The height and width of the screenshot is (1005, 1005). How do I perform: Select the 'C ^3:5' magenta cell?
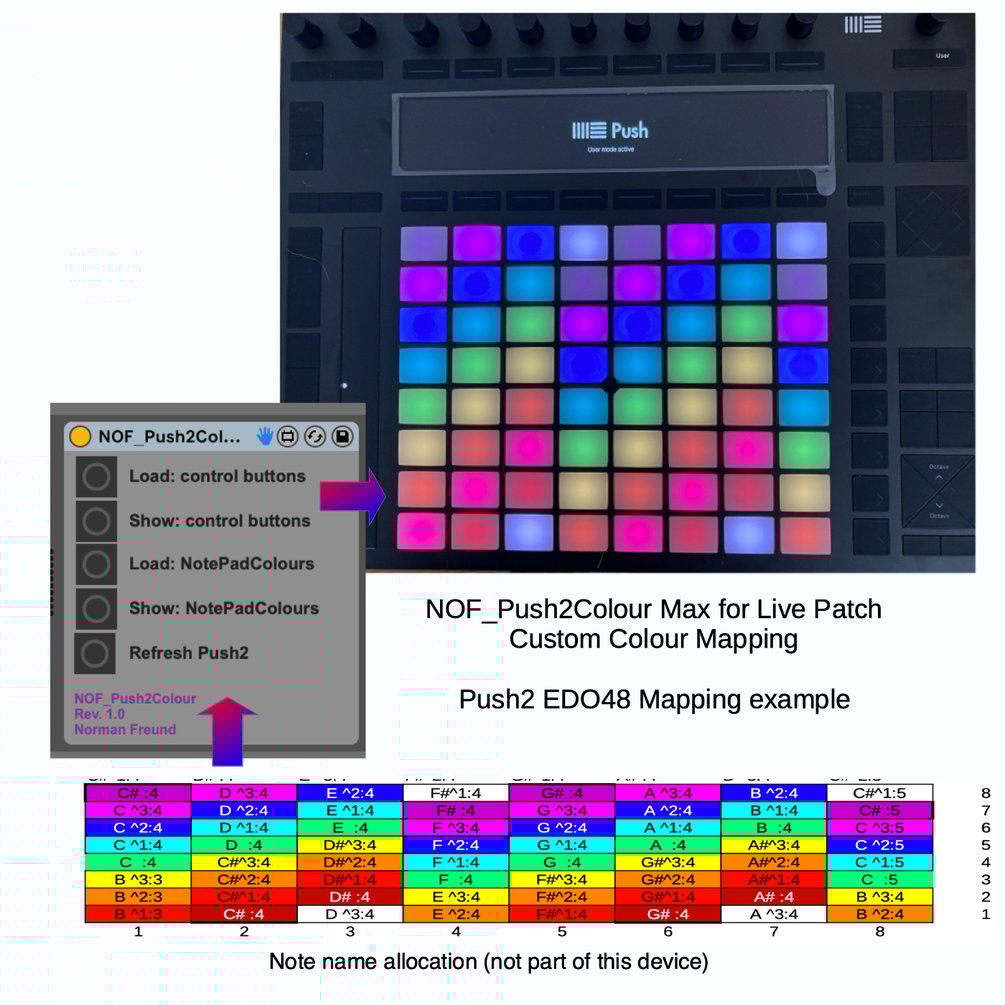click(x=880, y=827)
